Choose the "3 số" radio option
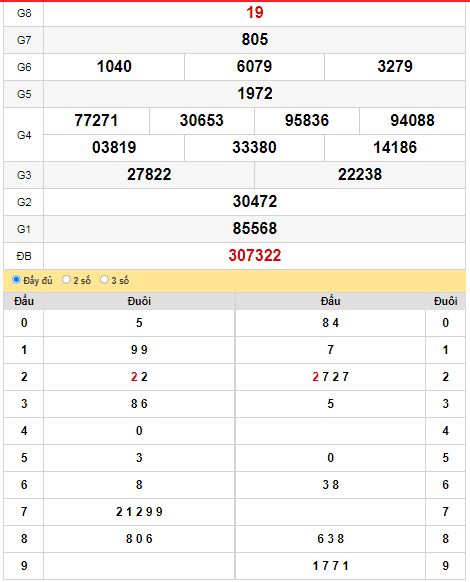 105,279
